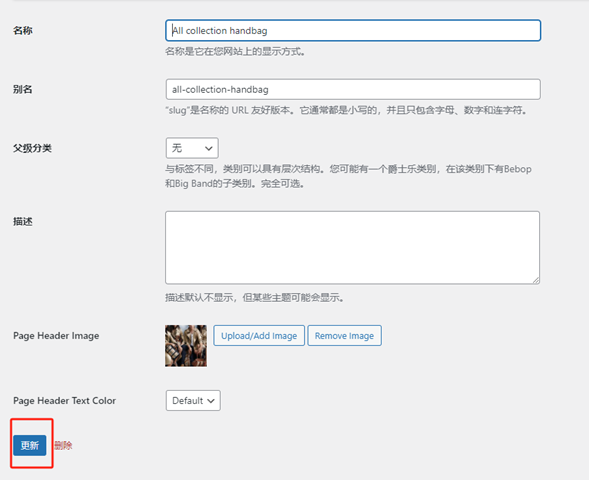Click the 描述 field label
This screenshot has width=589, height=480.
(23, 222)
